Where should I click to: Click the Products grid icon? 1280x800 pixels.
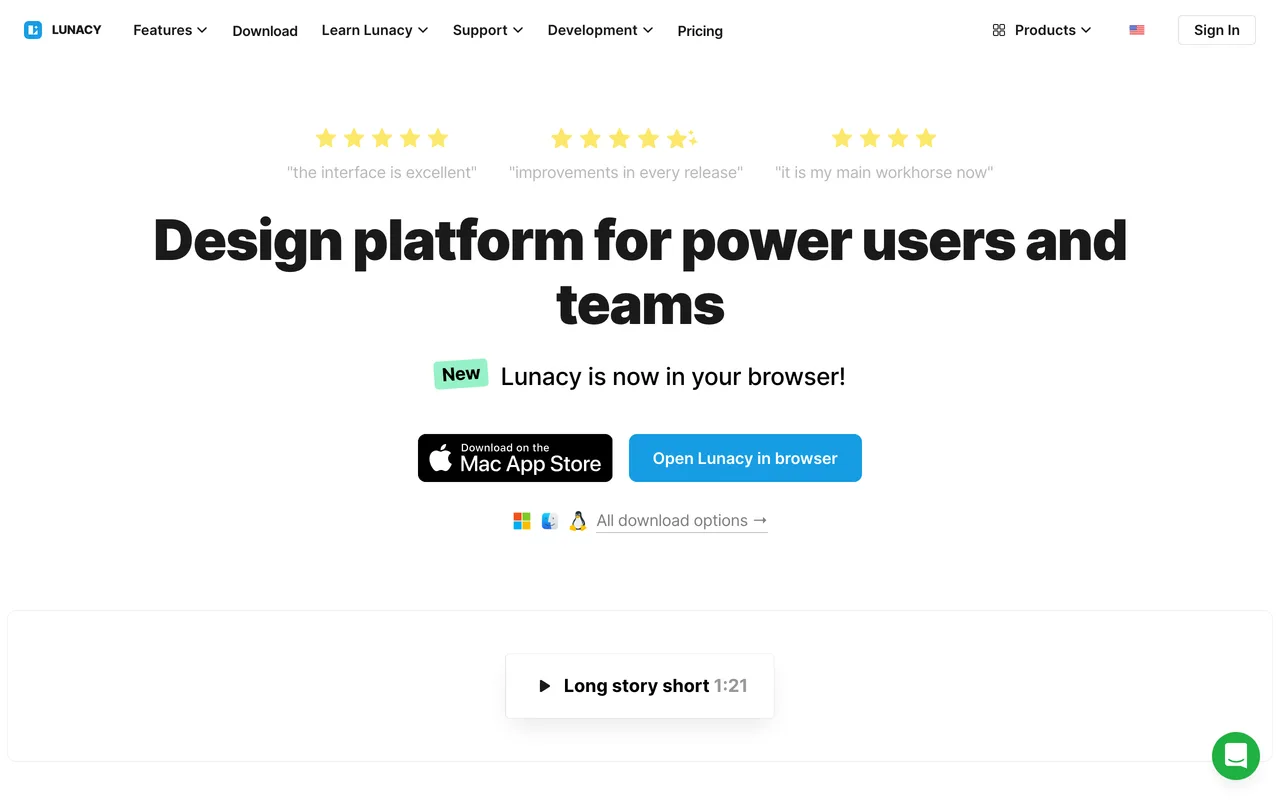pyautogui.click(x=999, y=30)
